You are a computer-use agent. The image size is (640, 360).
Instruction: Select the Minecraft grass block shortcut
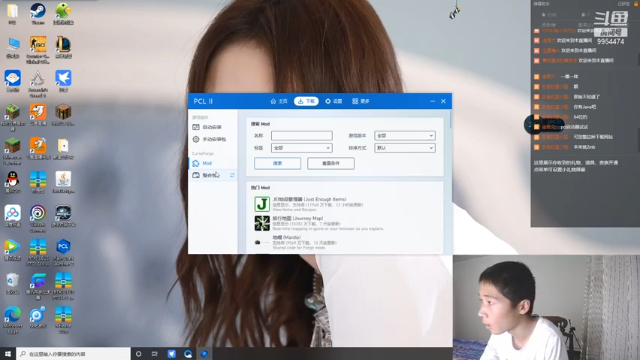pos(13,118)
